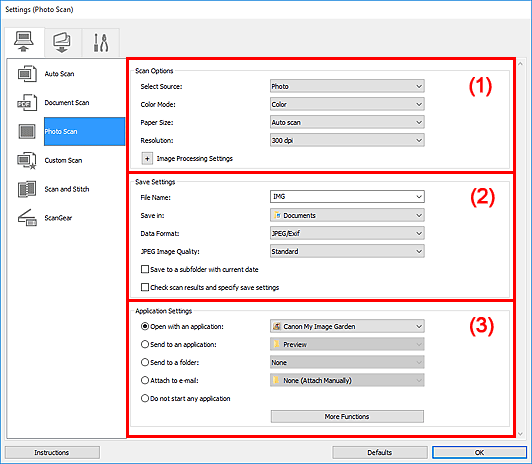Click the Document Scan PDF icon
532x464 pixels.
coord(27,103)
